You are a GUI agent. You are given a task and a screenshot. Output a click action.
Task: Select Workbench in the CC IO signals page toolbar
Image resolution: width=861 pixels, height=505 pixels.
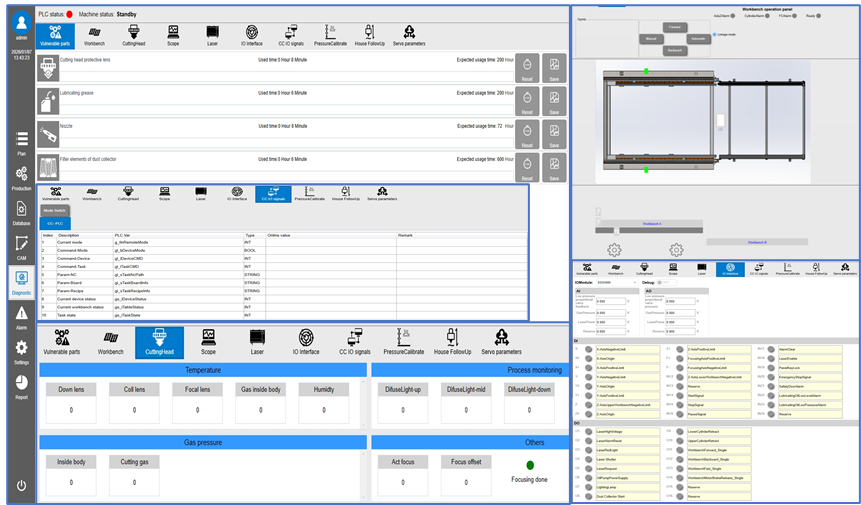point(92,194)
